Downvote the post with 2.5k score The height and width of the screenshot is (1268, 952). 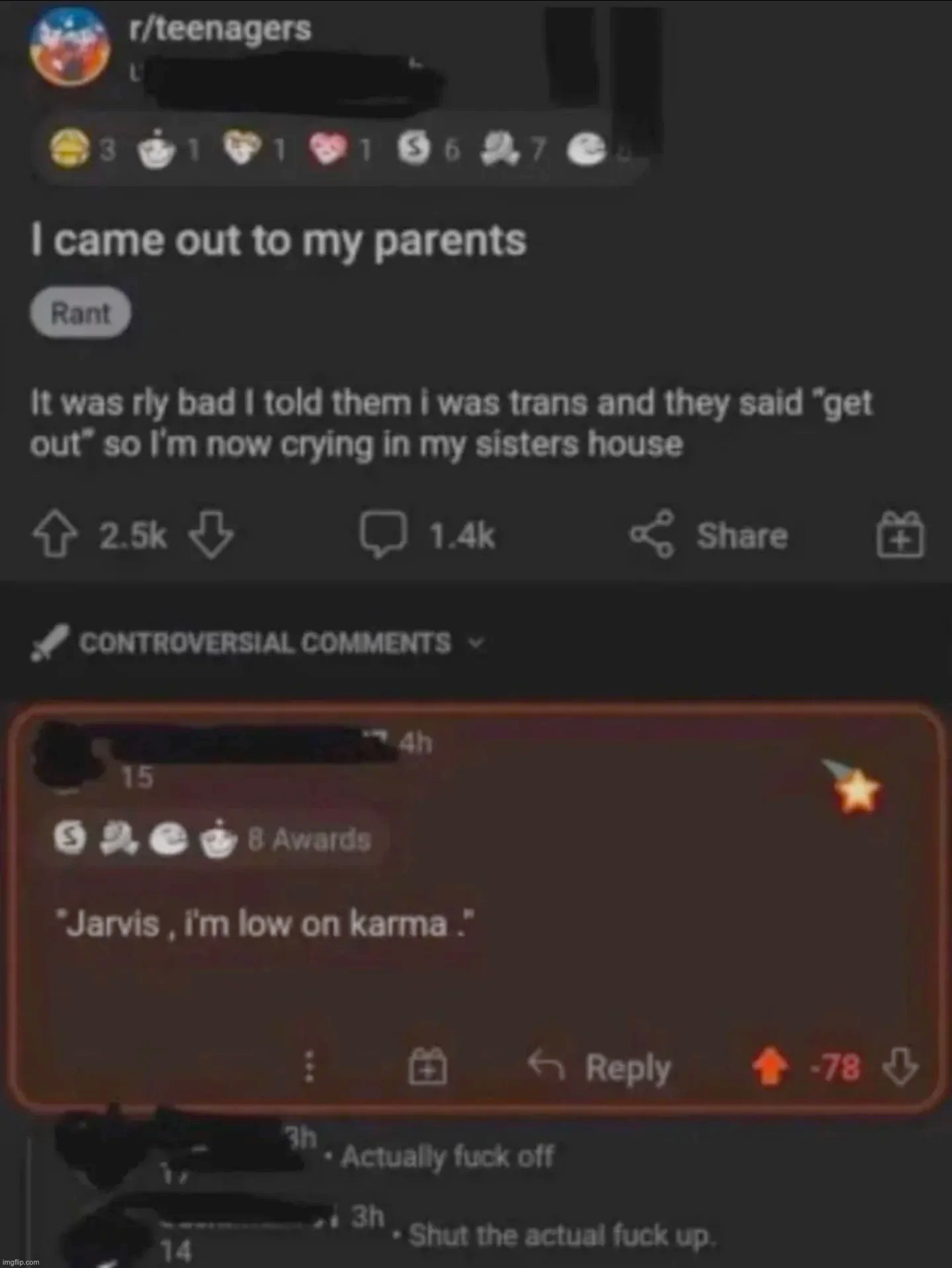(x=212, y=535)
